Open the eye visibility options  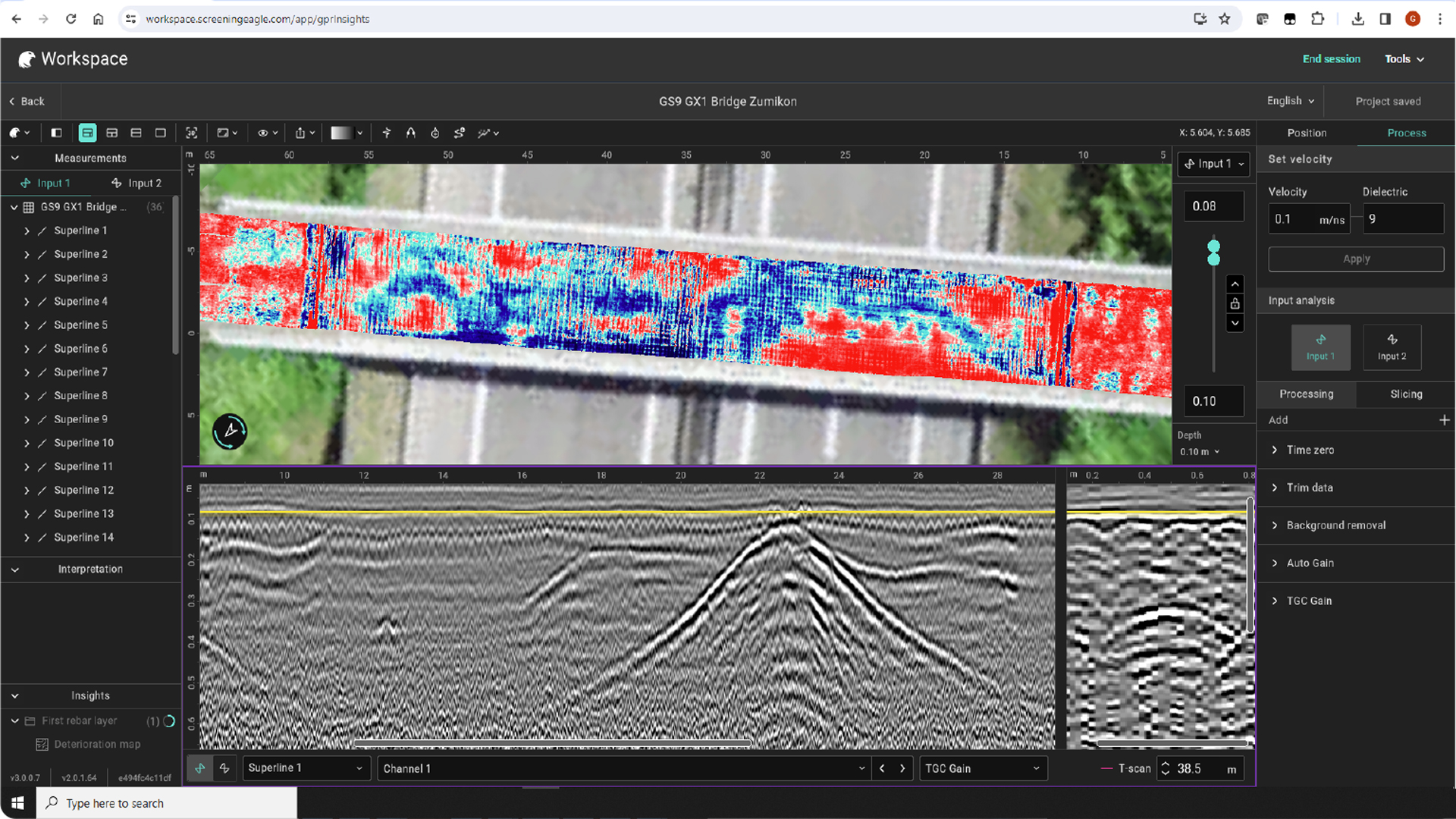point(267,133)
